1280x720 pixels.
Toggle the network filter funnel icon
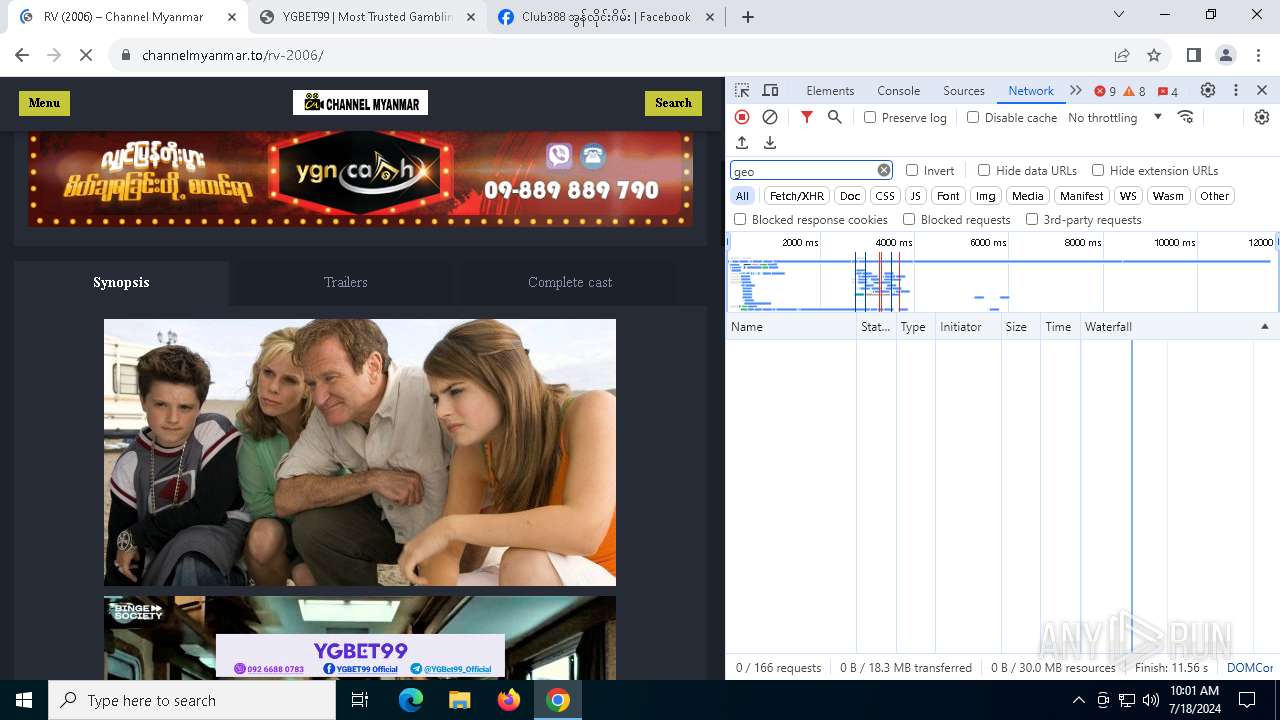tap(807, 117)
